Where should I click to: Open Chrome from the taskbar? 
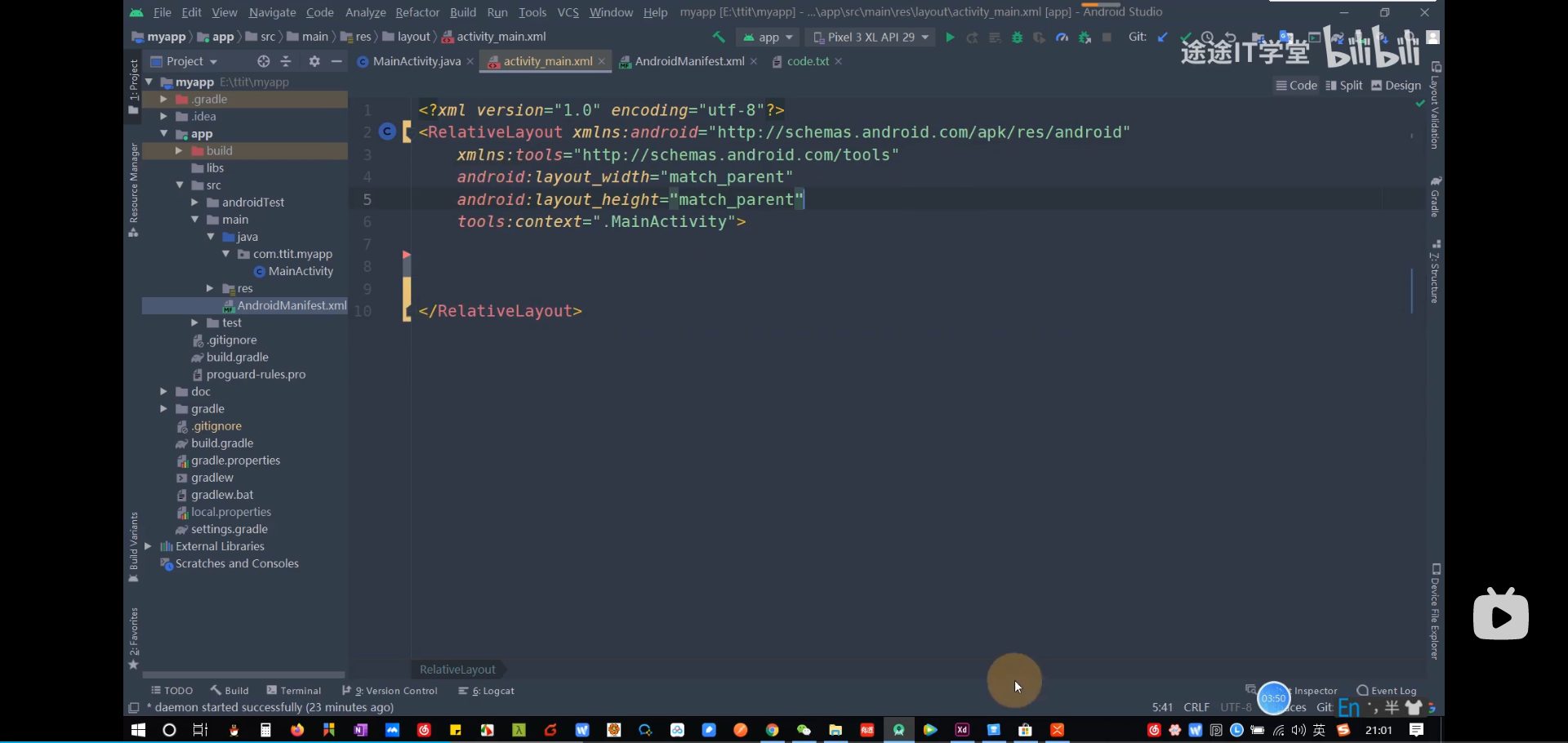point(772,730)
